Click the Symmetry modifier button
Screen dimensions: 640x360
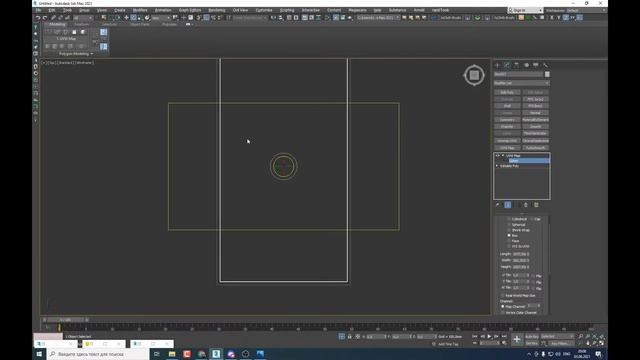pyautogui.click(x=507, y=120)
